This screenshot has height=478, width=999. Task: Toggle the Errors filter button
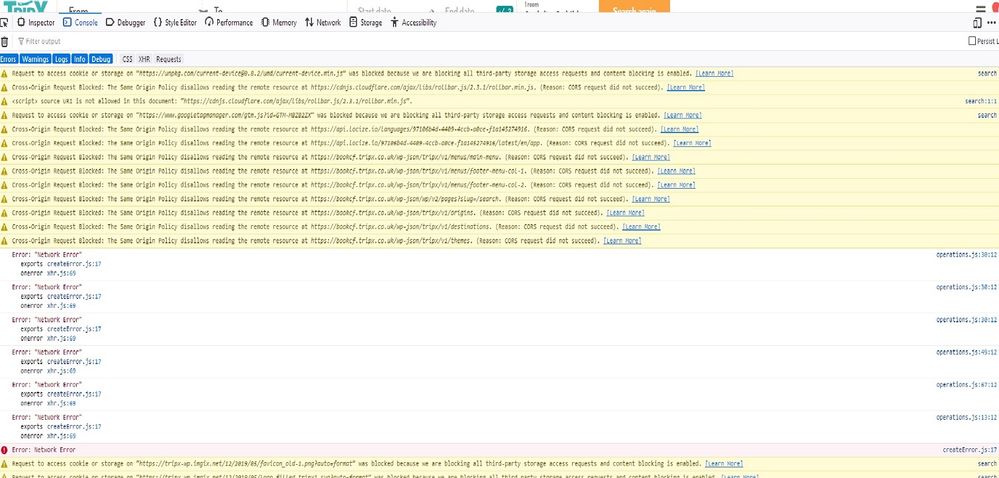point(10,59)
